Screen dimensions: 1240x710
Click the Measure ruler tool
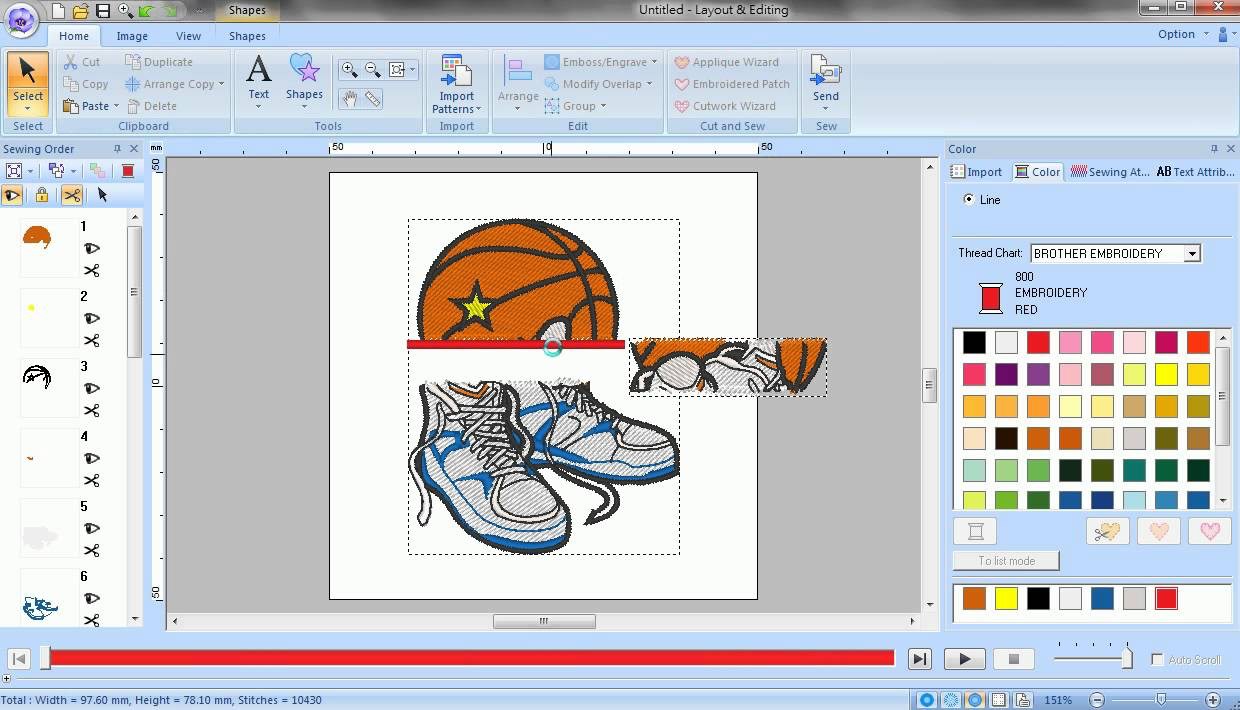click(x=373, y=99)
